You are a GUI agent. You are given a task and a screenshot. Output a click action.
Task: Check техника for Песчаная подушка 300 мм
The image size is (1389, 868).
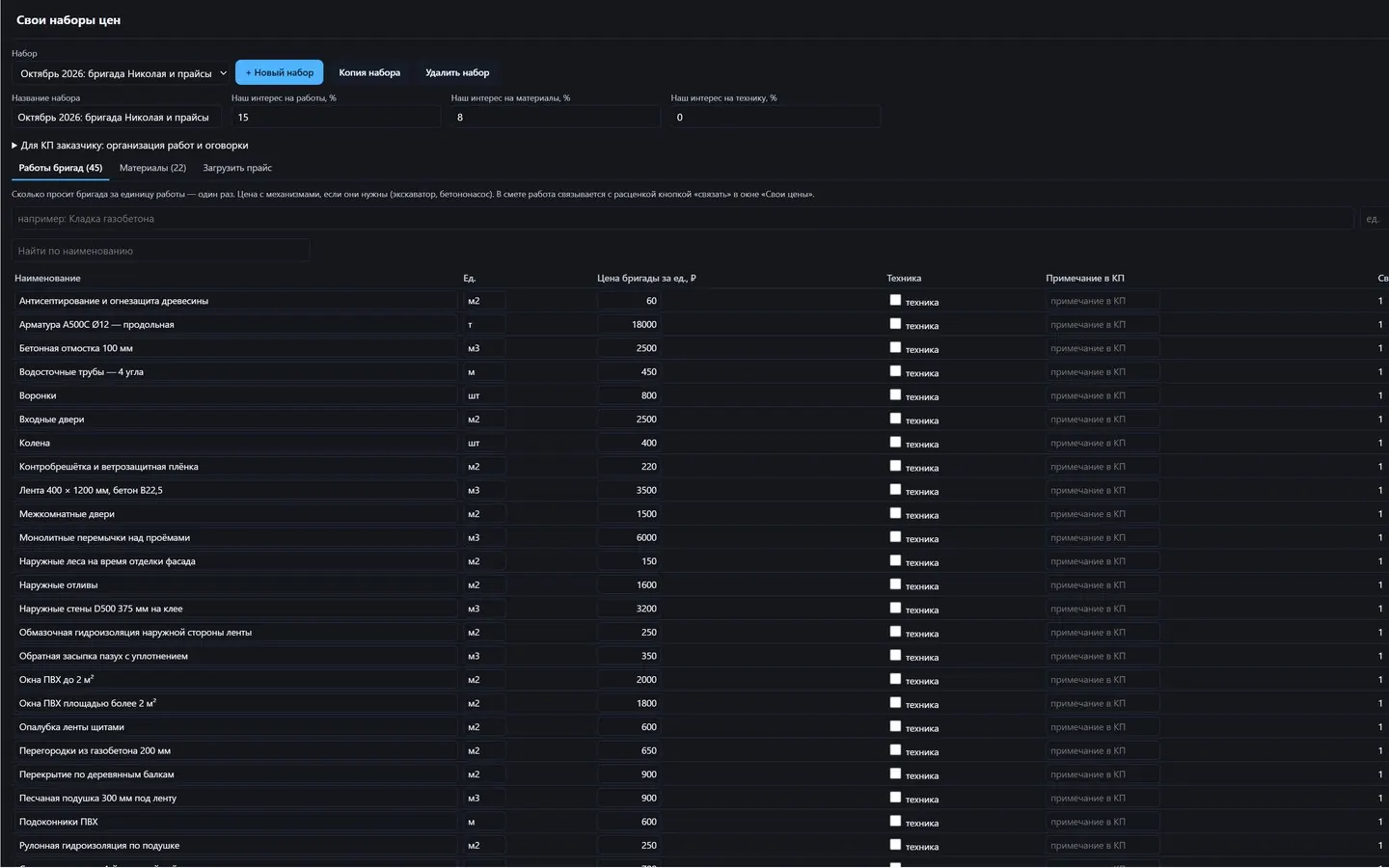895,798
